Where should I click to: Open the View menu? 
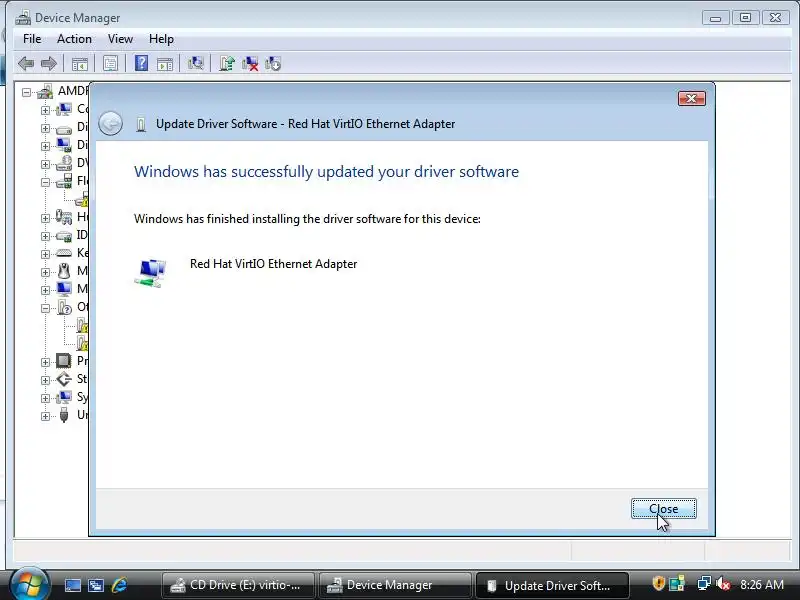(120, 39)
